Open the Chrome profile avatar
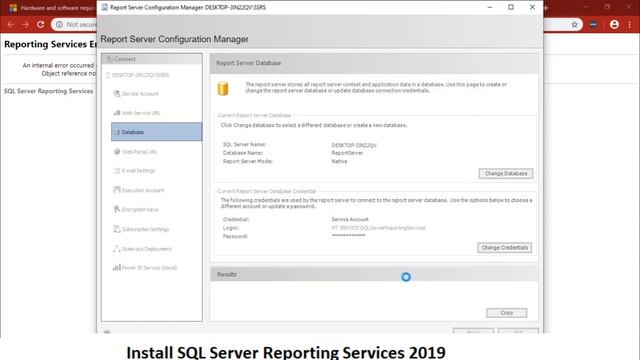This screenshot has width=640, height=360. pos(614,24)
